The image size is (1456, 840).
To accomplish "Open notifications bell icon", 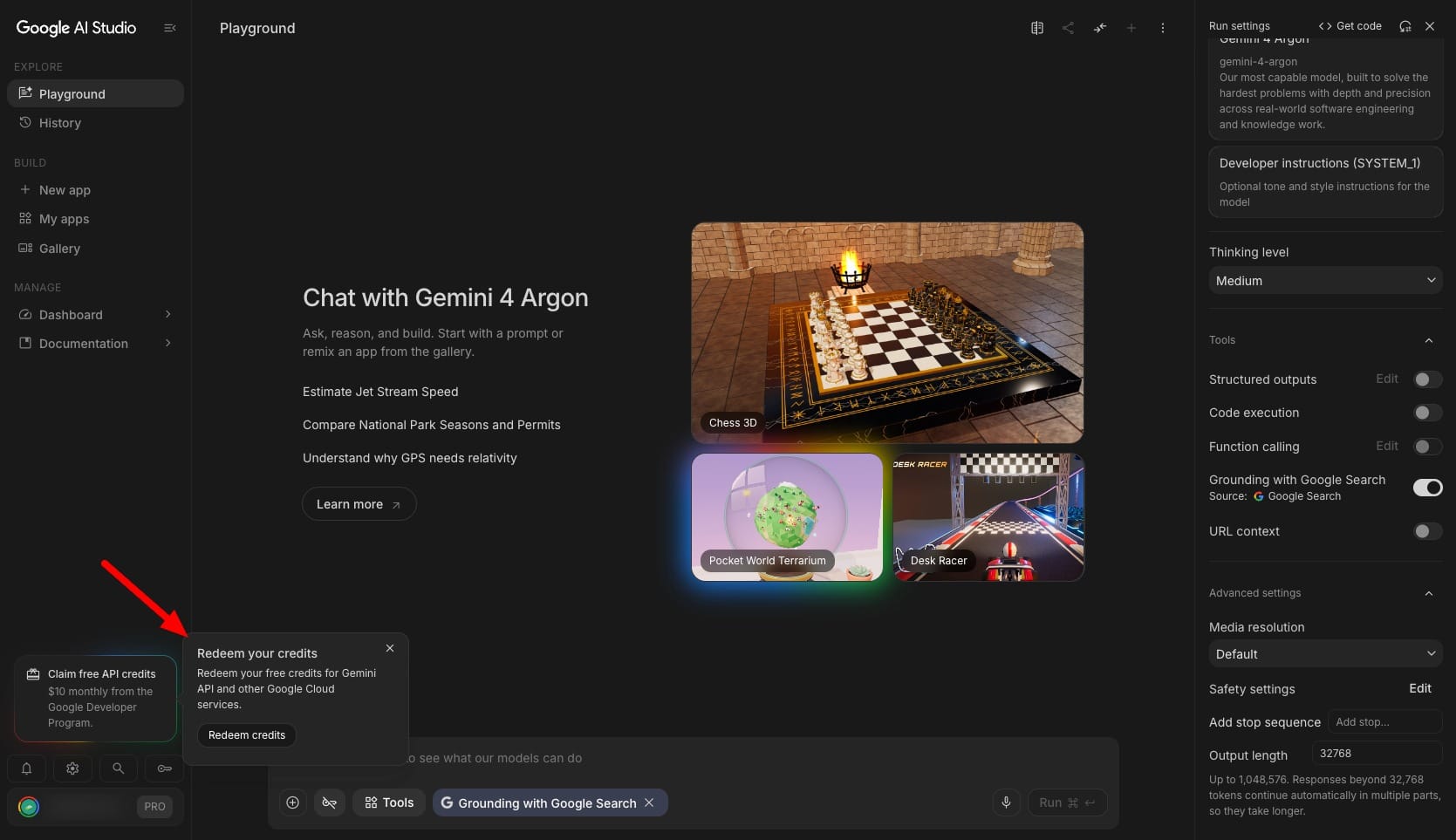I will pyautogui.click(x=26, y=768).
